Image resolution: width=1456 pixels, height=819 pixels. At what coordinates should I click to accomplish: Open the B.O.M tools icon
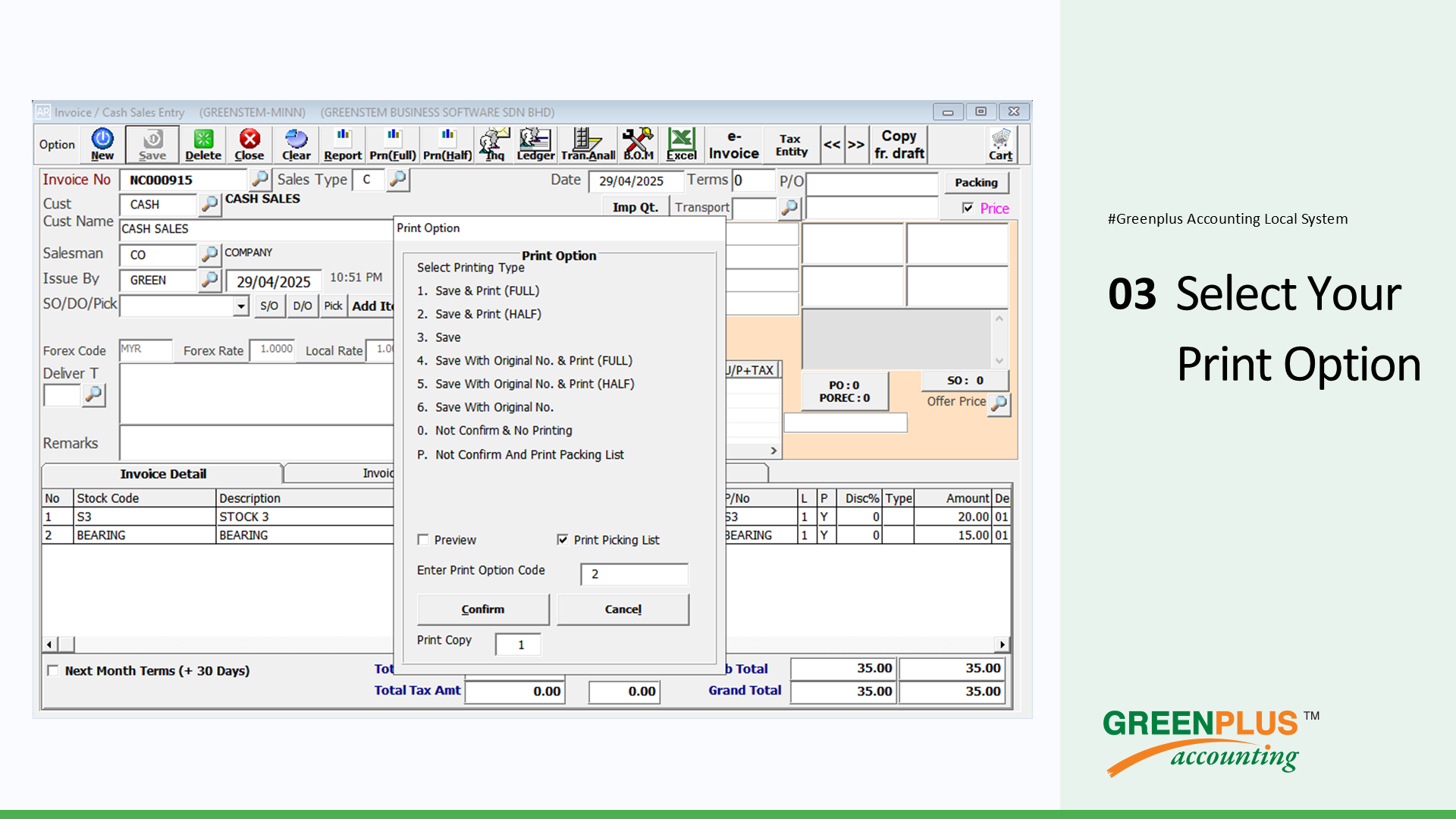(639, 144)
